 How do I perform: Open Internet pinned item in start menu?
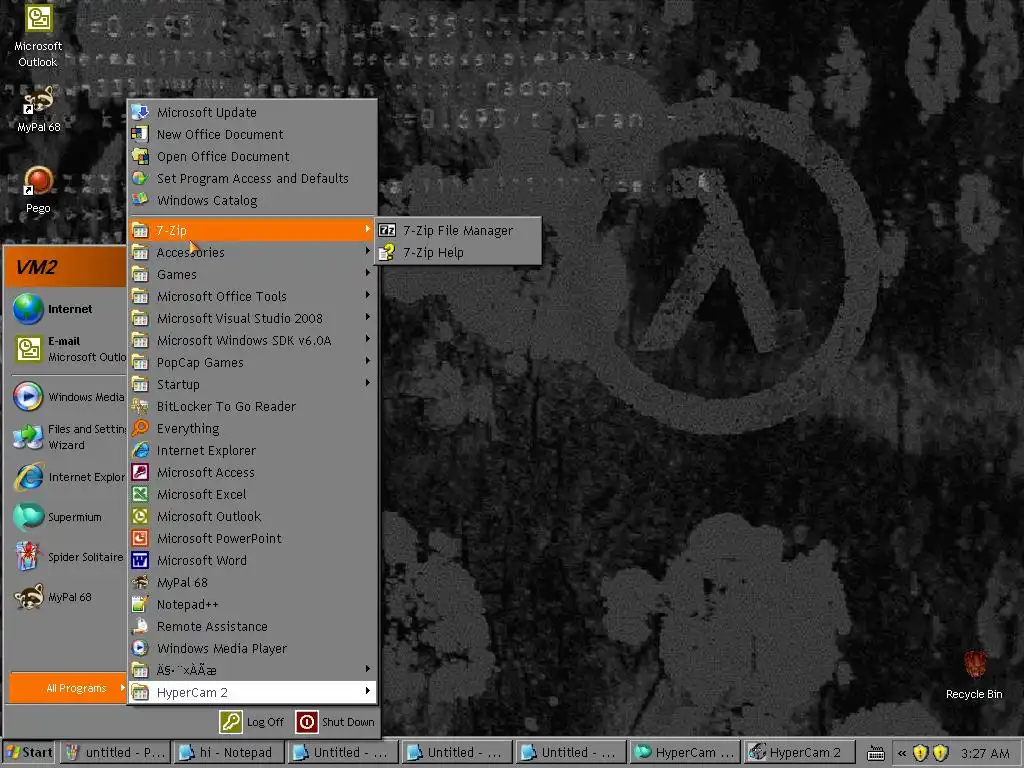click(x=67, y=309)
